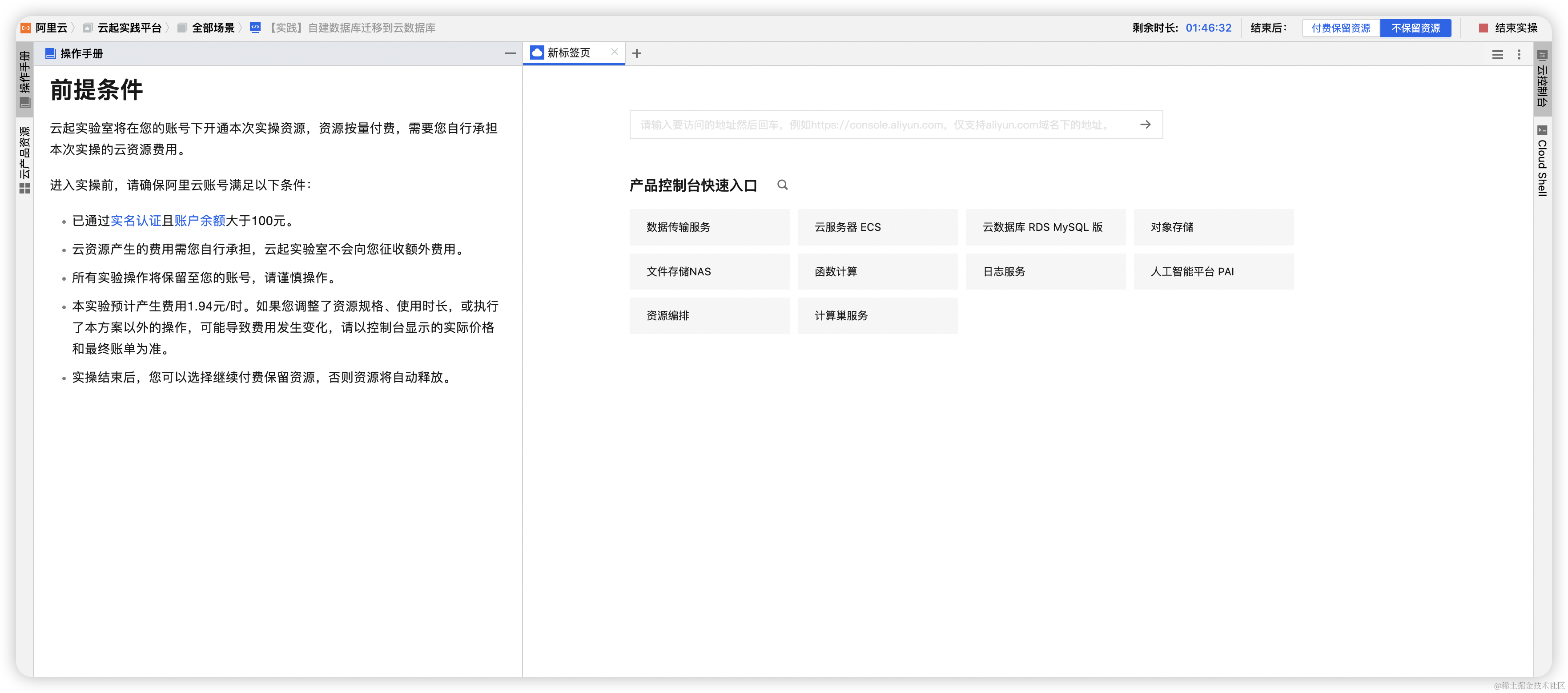Image resolution: width=1568 pixels, height=693 pixels.
Task: Click the arrow go button in address bar
Action: pyautogui.click(x=1145, y=125)
